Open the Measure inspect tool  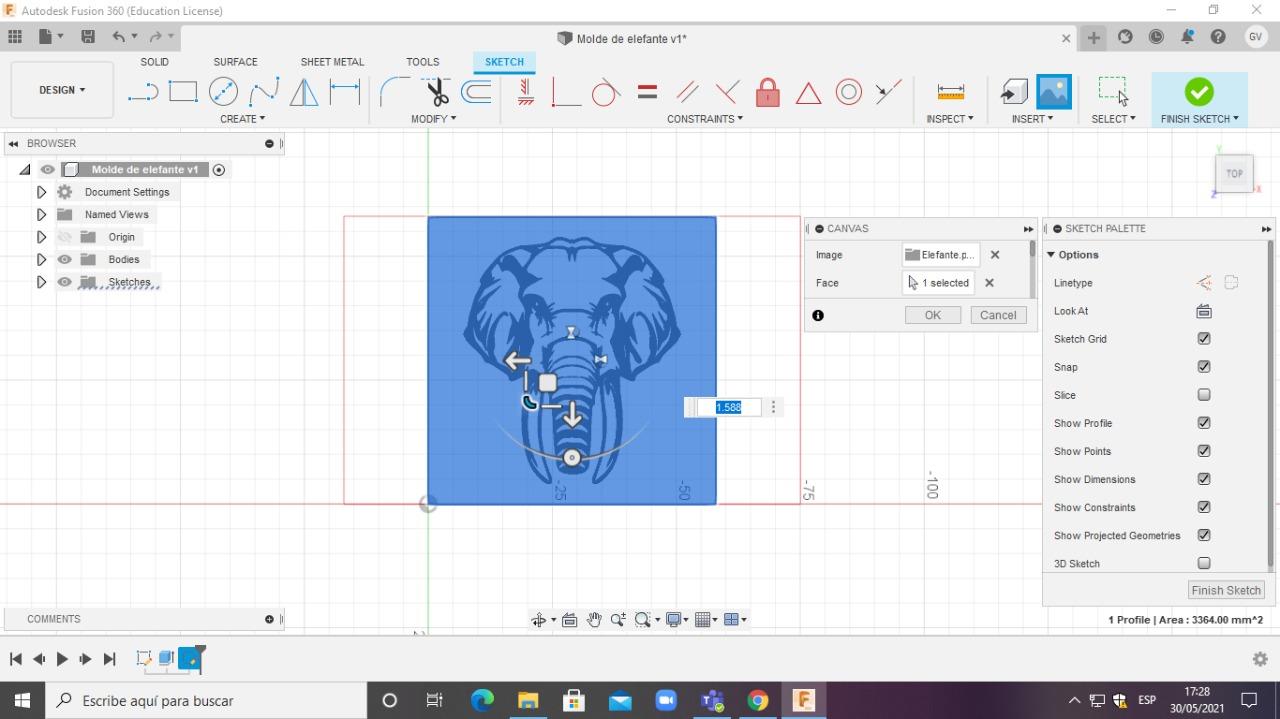coord(950,92)
